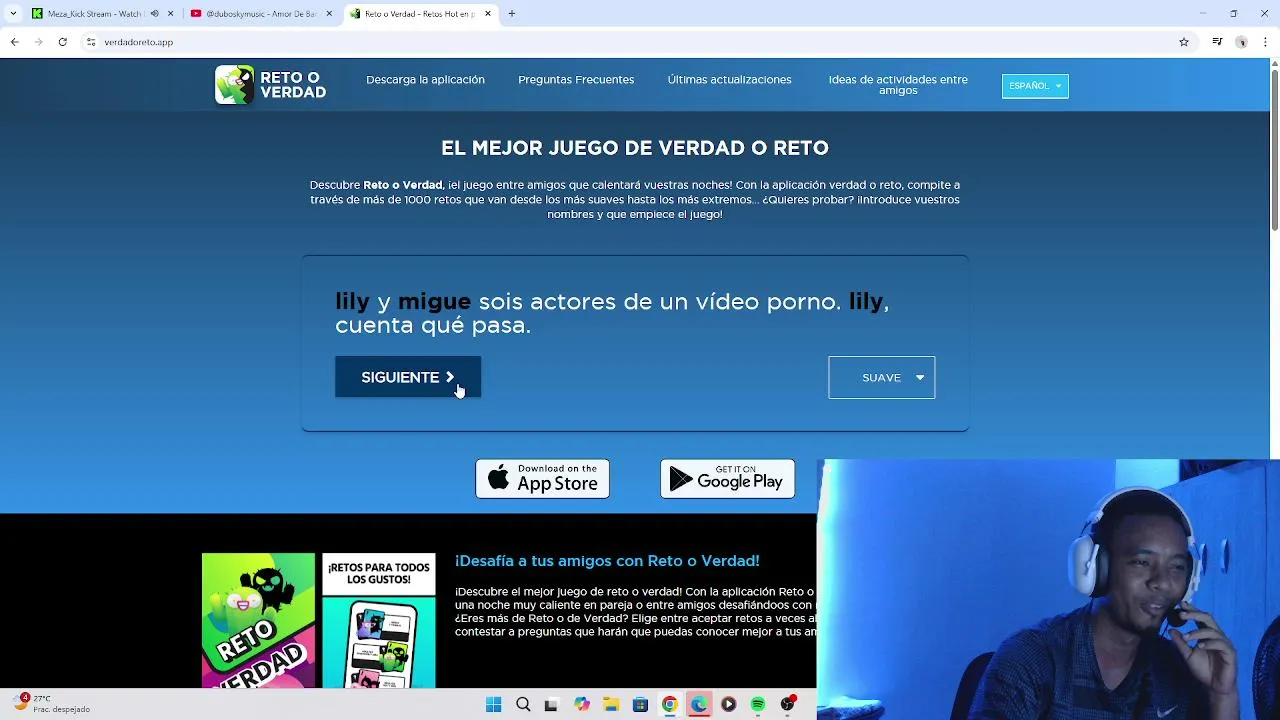Screen dimensions: 1280x720
Task: Open the weather widget showing 27°C
Action: [52, 704]
